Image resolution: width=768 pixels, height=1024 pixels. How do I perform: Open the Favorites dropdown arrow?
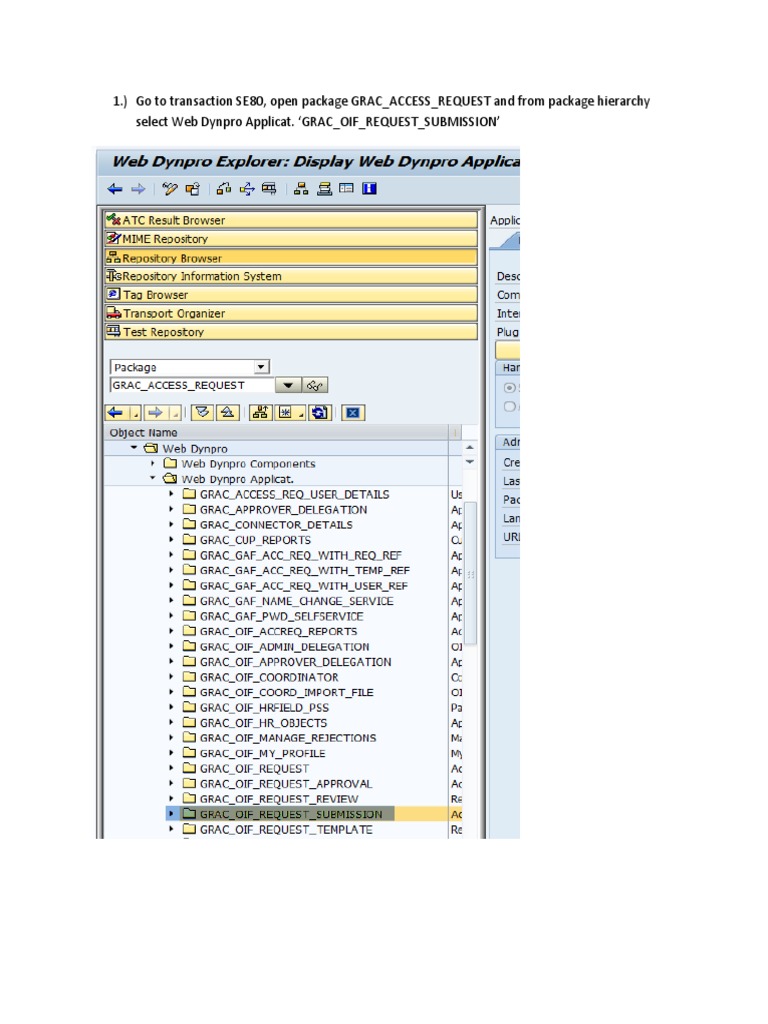pyautogui.click(x=301, y=413)
